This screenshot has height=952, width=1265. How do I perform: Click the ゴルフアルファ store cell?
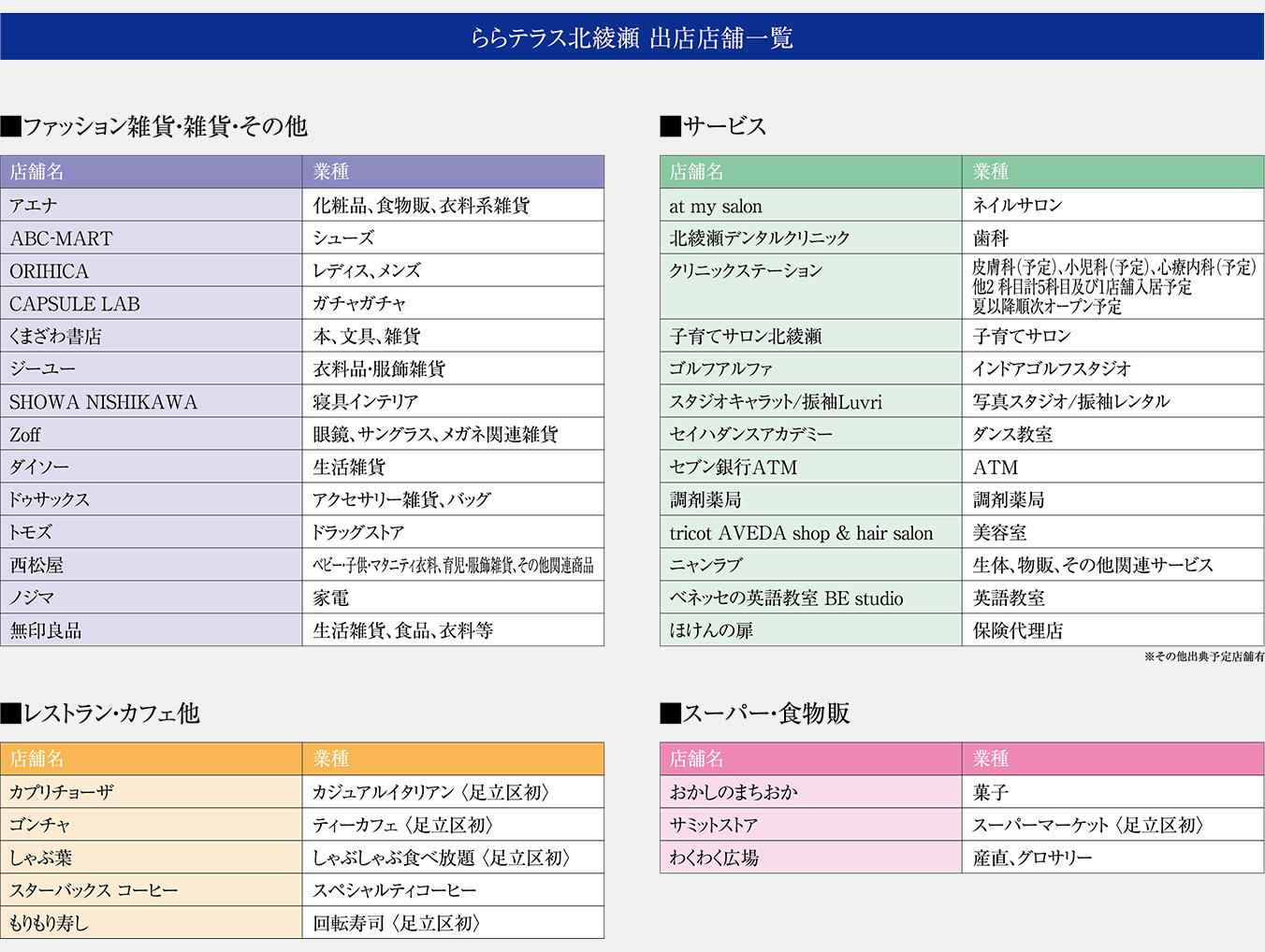tap(810, 368)
